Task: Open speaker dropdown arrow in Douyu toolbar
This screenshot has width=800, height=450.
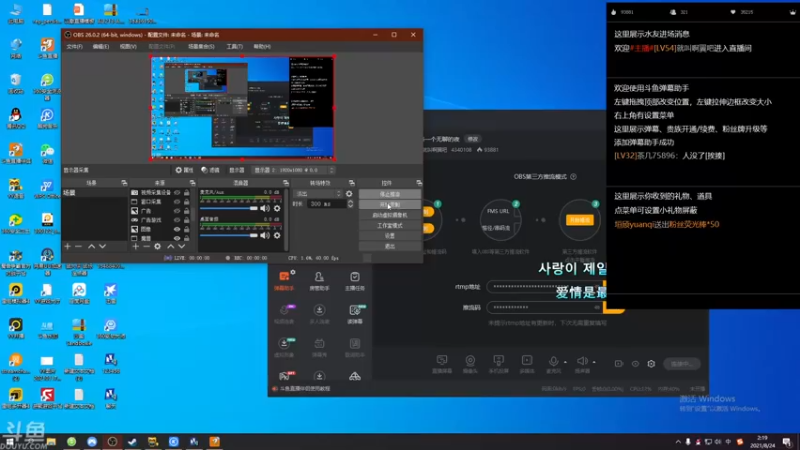Action: click(x=594, y=362)
